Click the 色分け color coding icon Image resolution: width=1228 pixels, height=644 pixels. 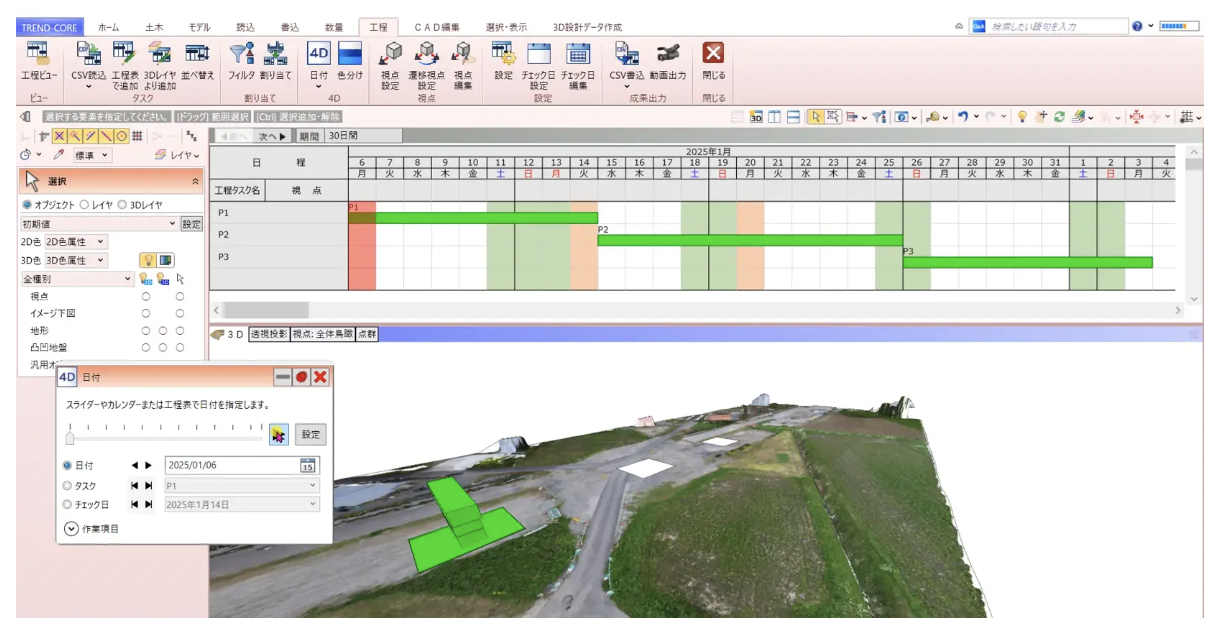[x=350, y=57]
